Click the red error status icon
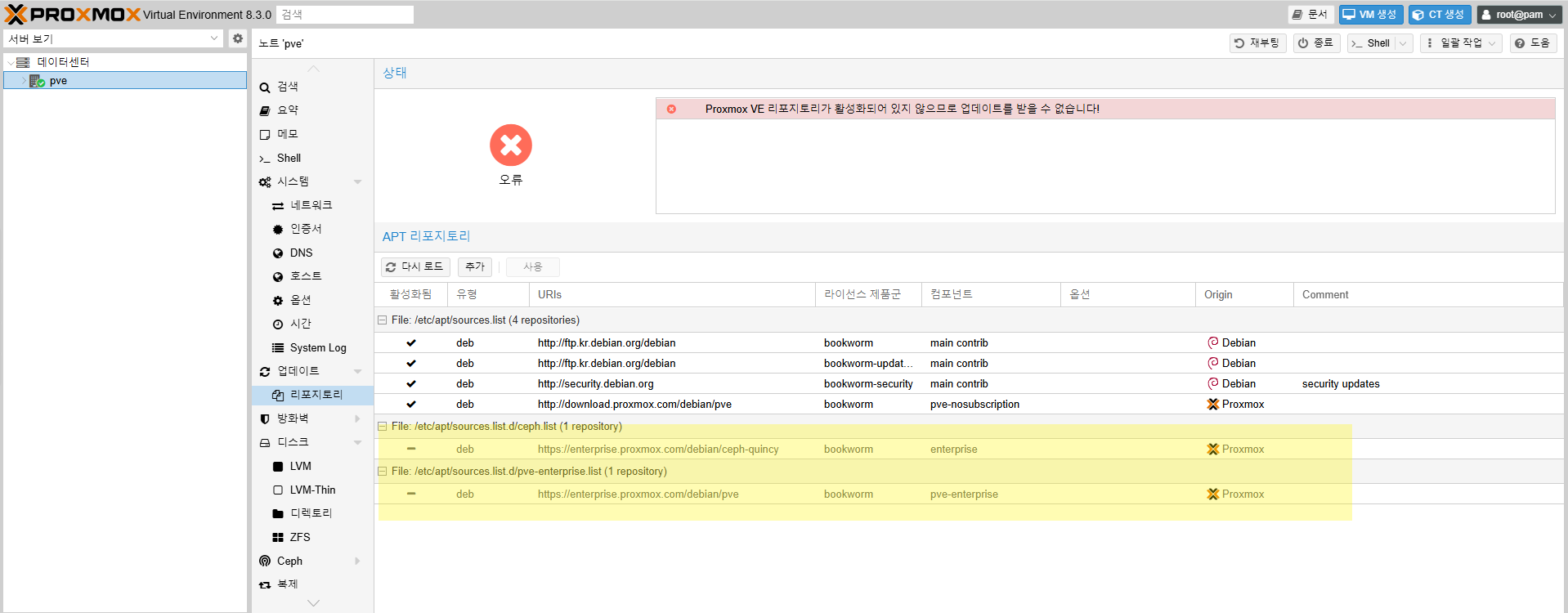Screen dimensions: 1568x613 (511, 145)
